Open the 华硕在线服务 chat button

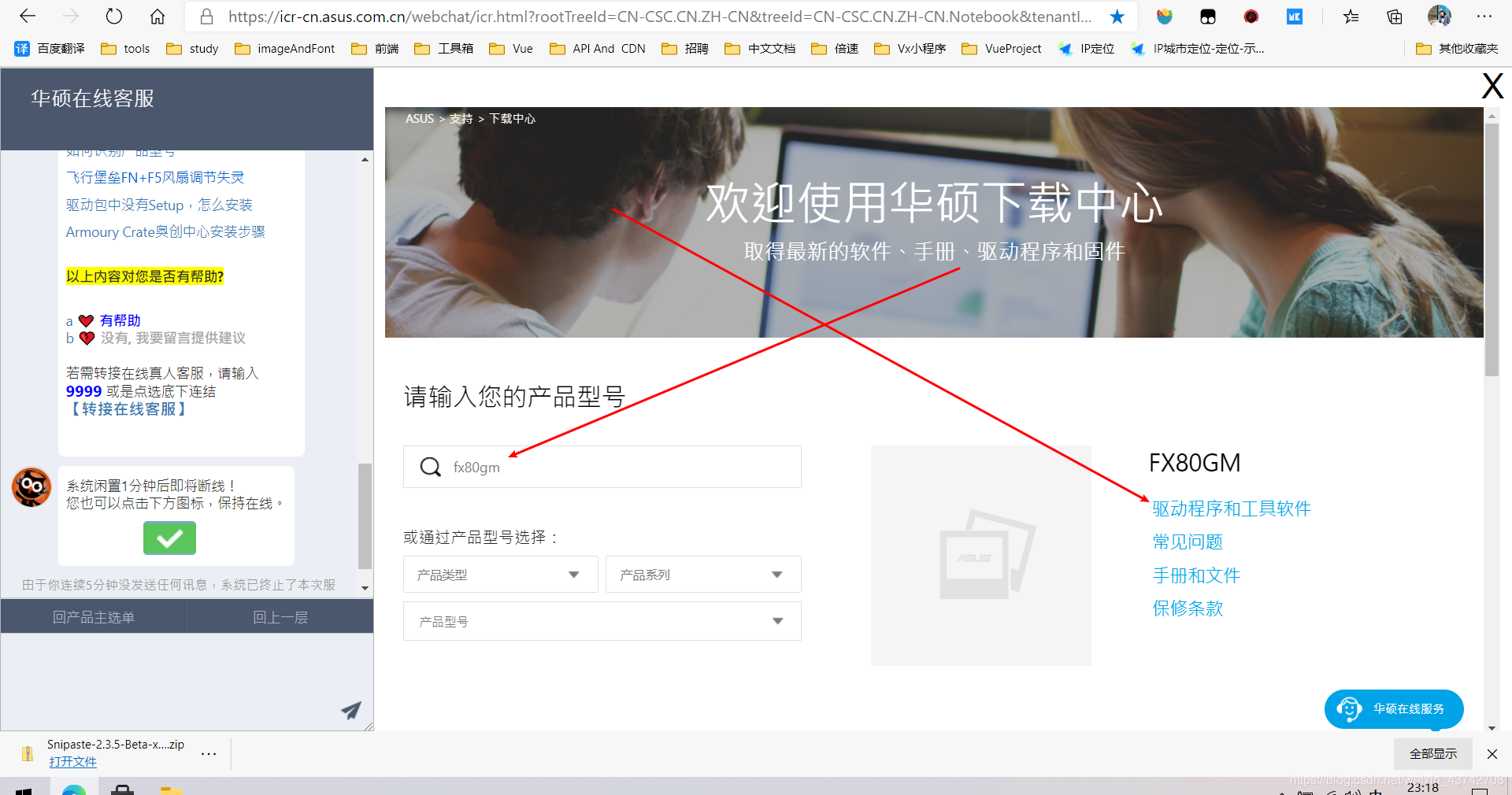pos(1394,708)
